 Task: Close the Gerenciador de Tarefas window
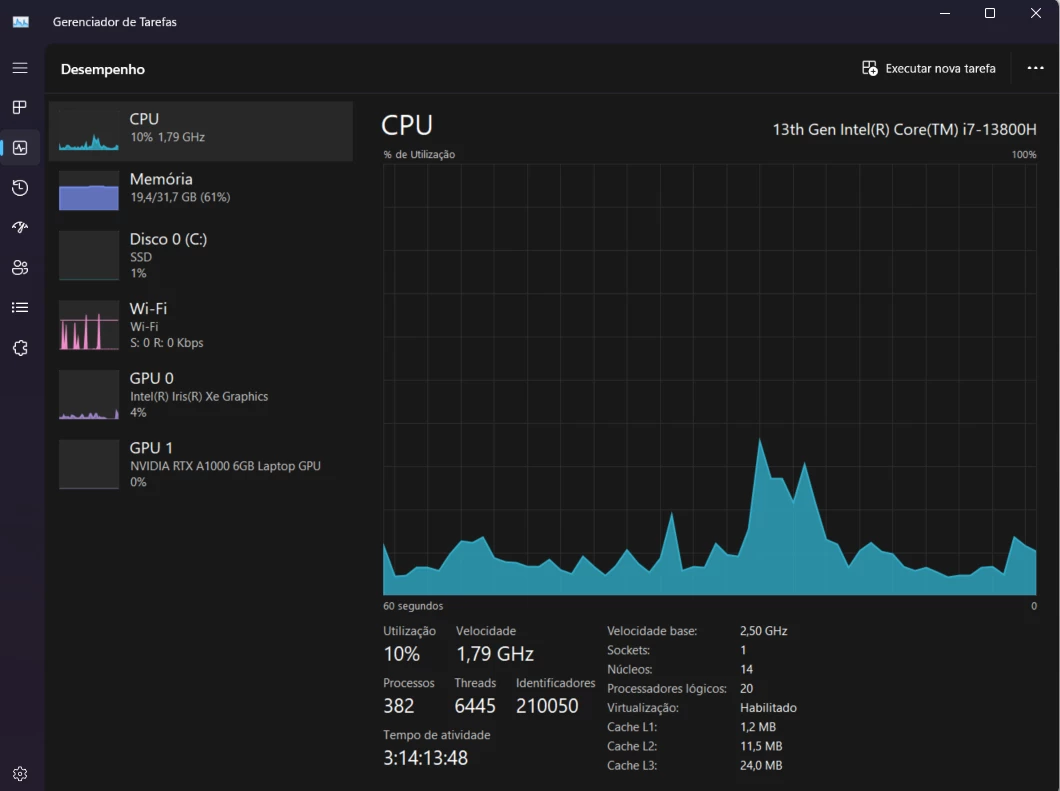(x=1036, y=14)
